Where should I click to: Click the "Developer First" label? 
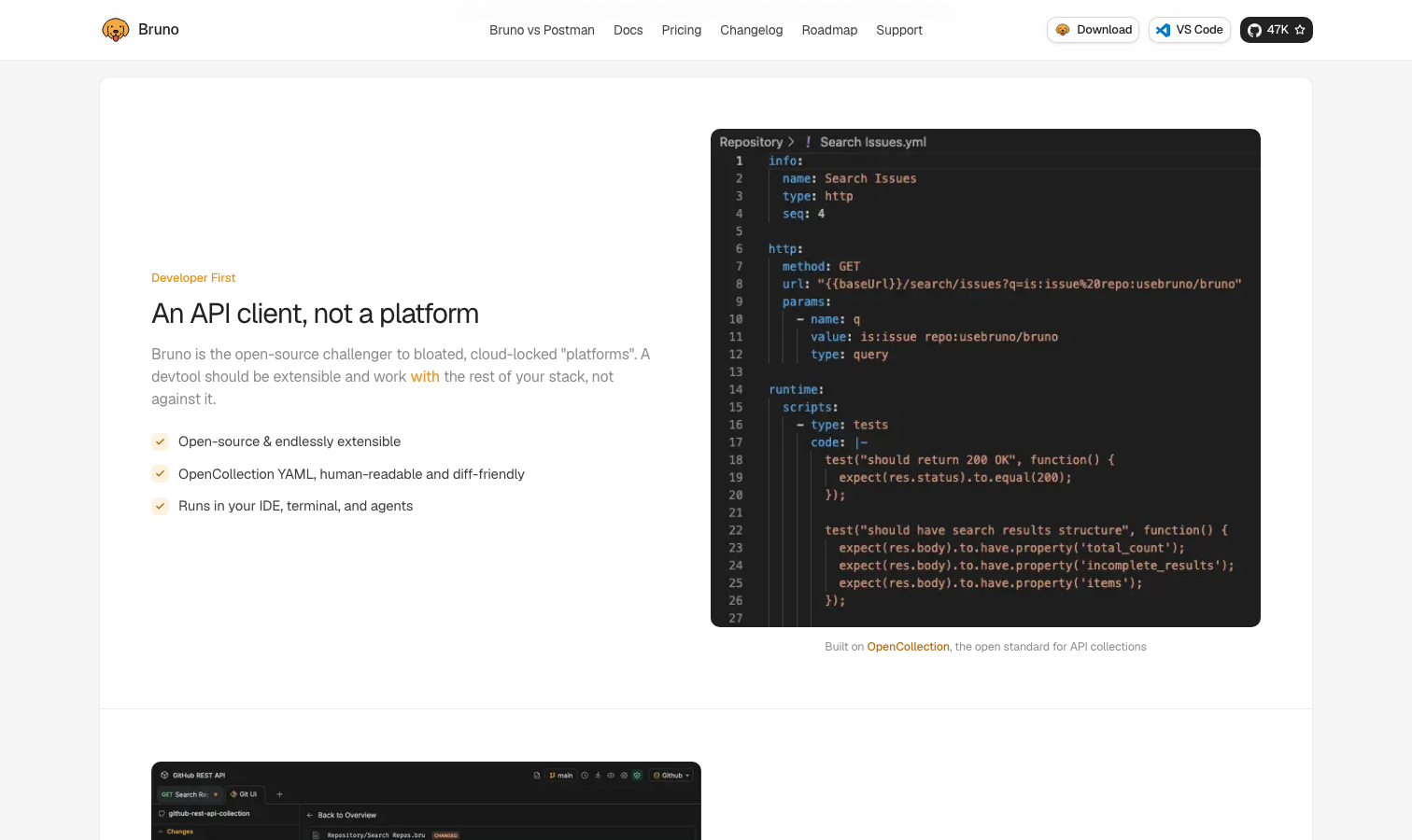pos(193,278)
